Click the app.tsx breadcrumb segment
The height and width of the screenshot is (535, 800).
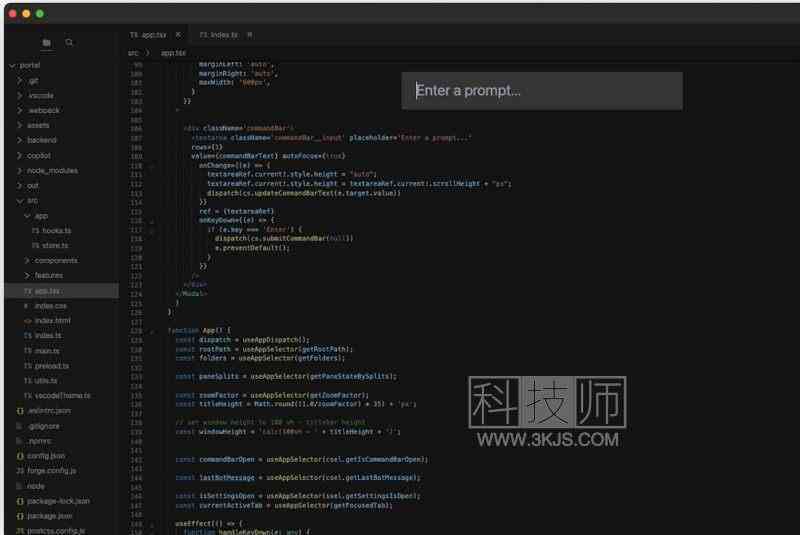coord(173,53)
